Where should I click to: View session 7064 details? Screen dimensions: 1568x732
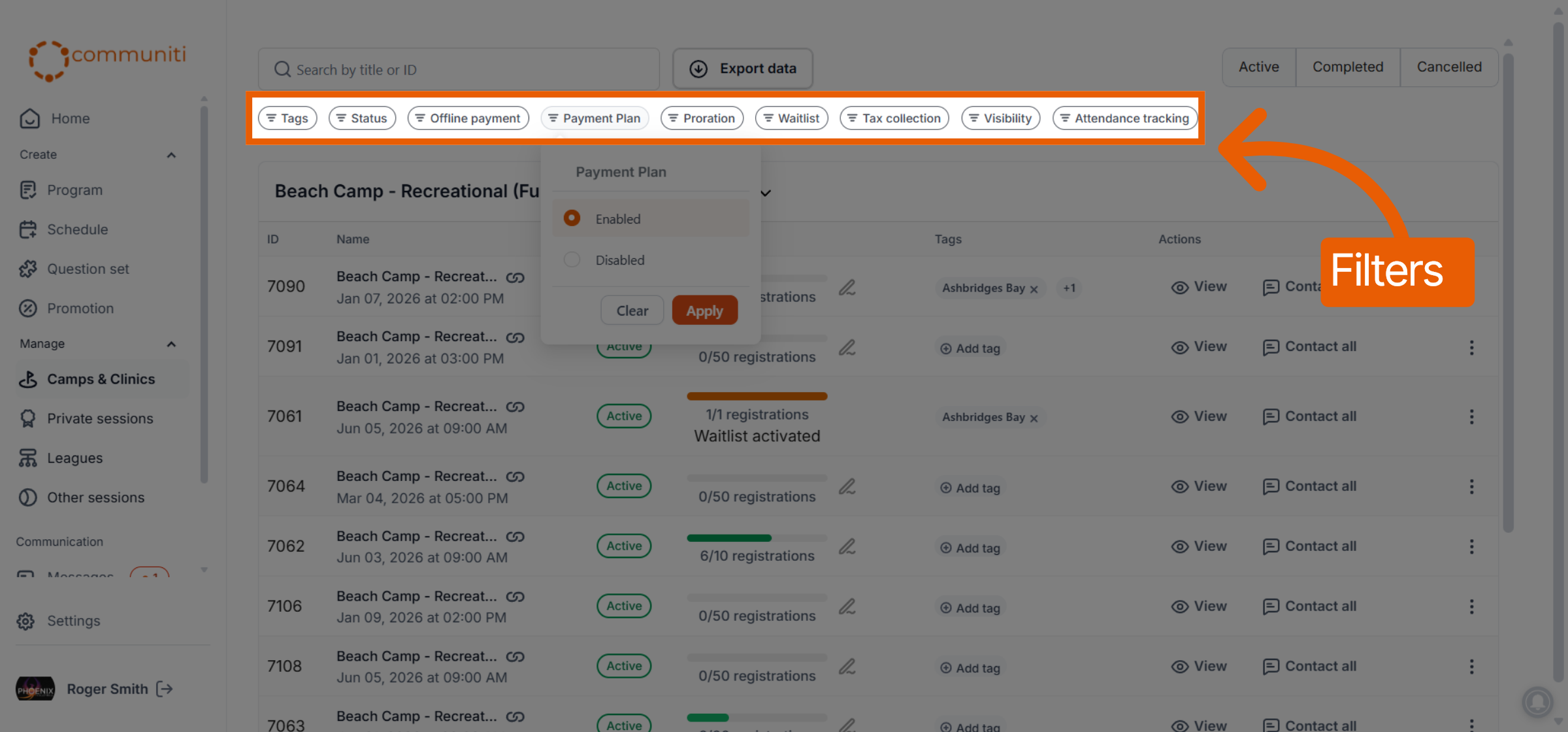(1199, 486)
